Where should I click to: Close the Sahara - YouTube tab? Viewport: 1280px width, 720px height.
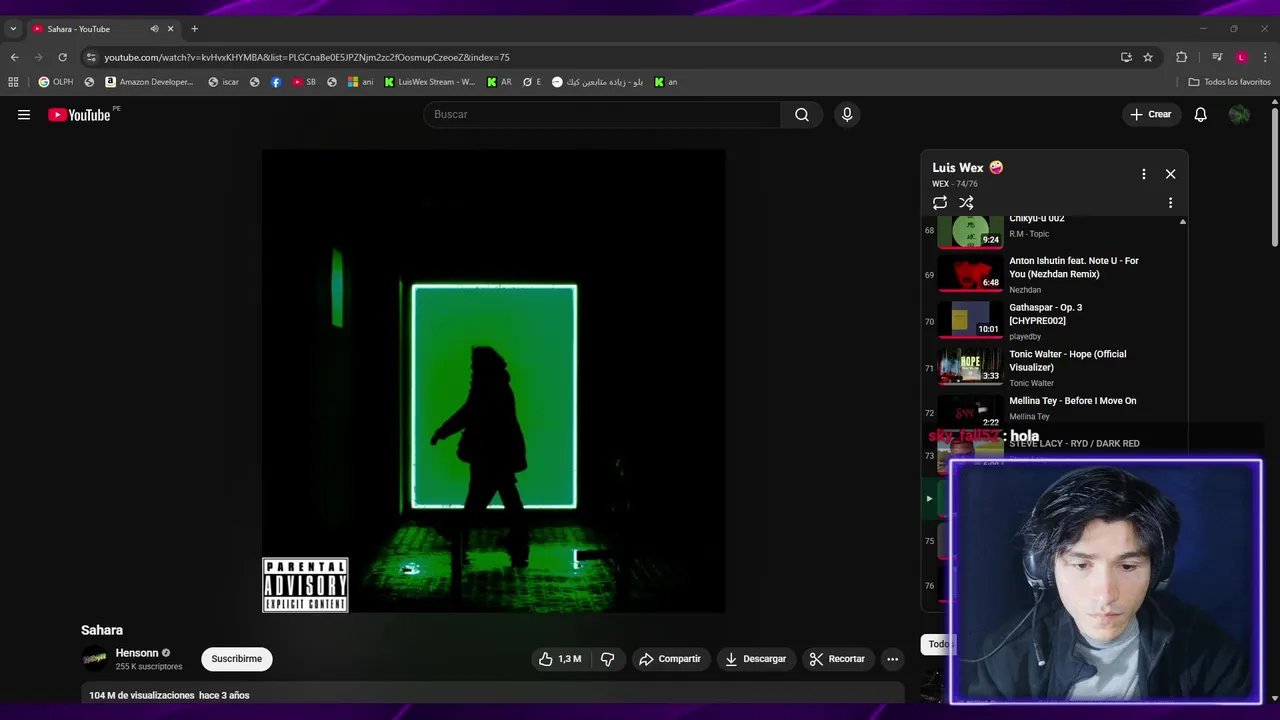(x=170, y=29)
